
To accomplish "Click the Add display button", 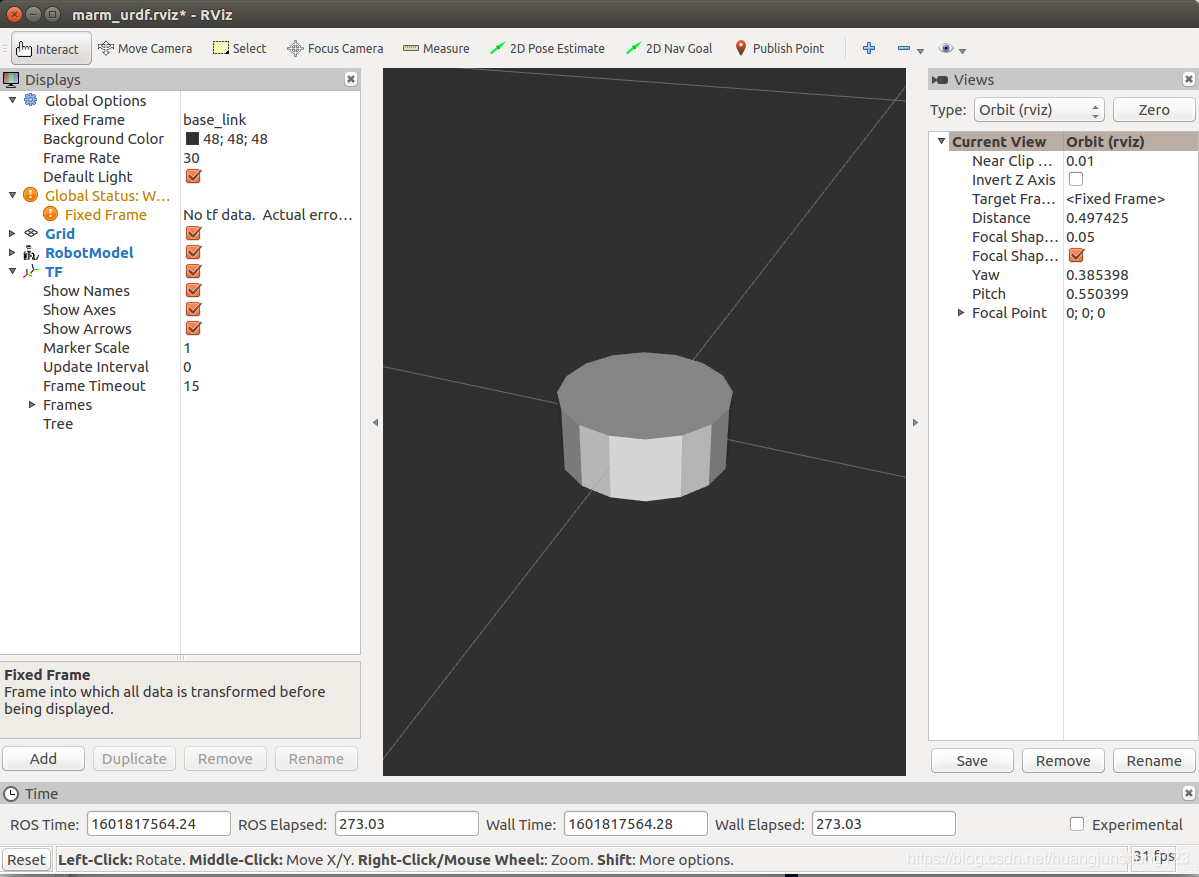I will click(44, 758).
